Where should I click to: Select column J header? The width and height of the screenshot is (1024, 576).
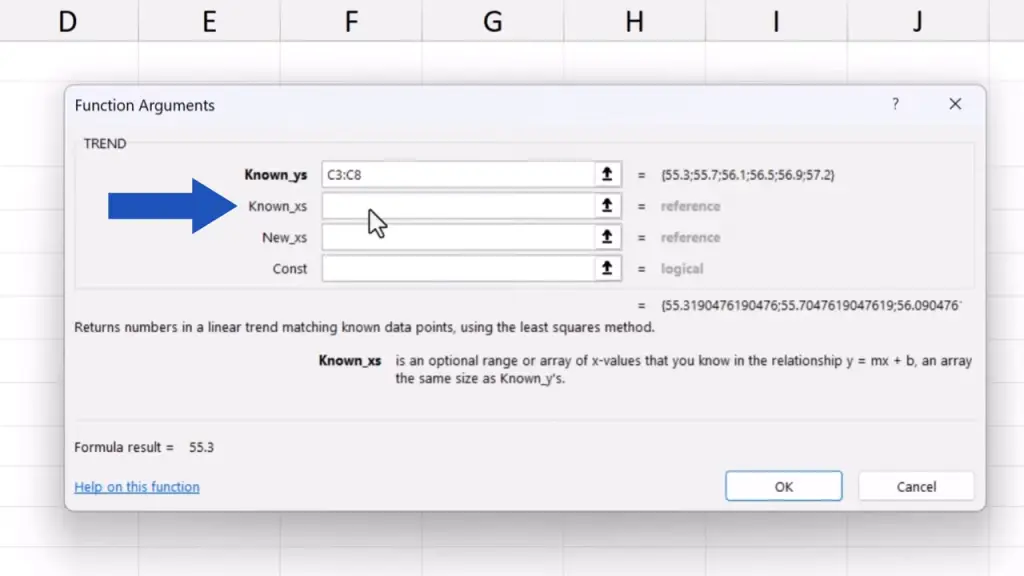917,21
